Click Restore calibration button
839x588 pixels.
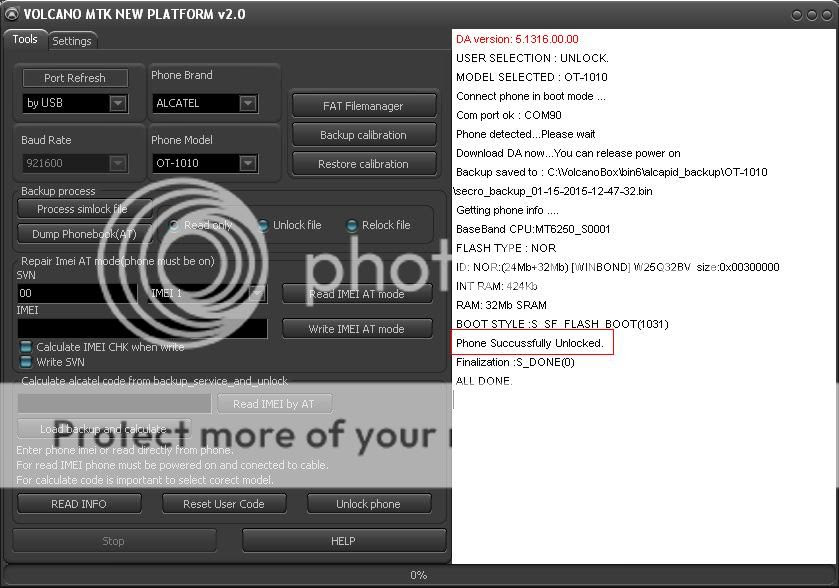[x=363, y=164]
